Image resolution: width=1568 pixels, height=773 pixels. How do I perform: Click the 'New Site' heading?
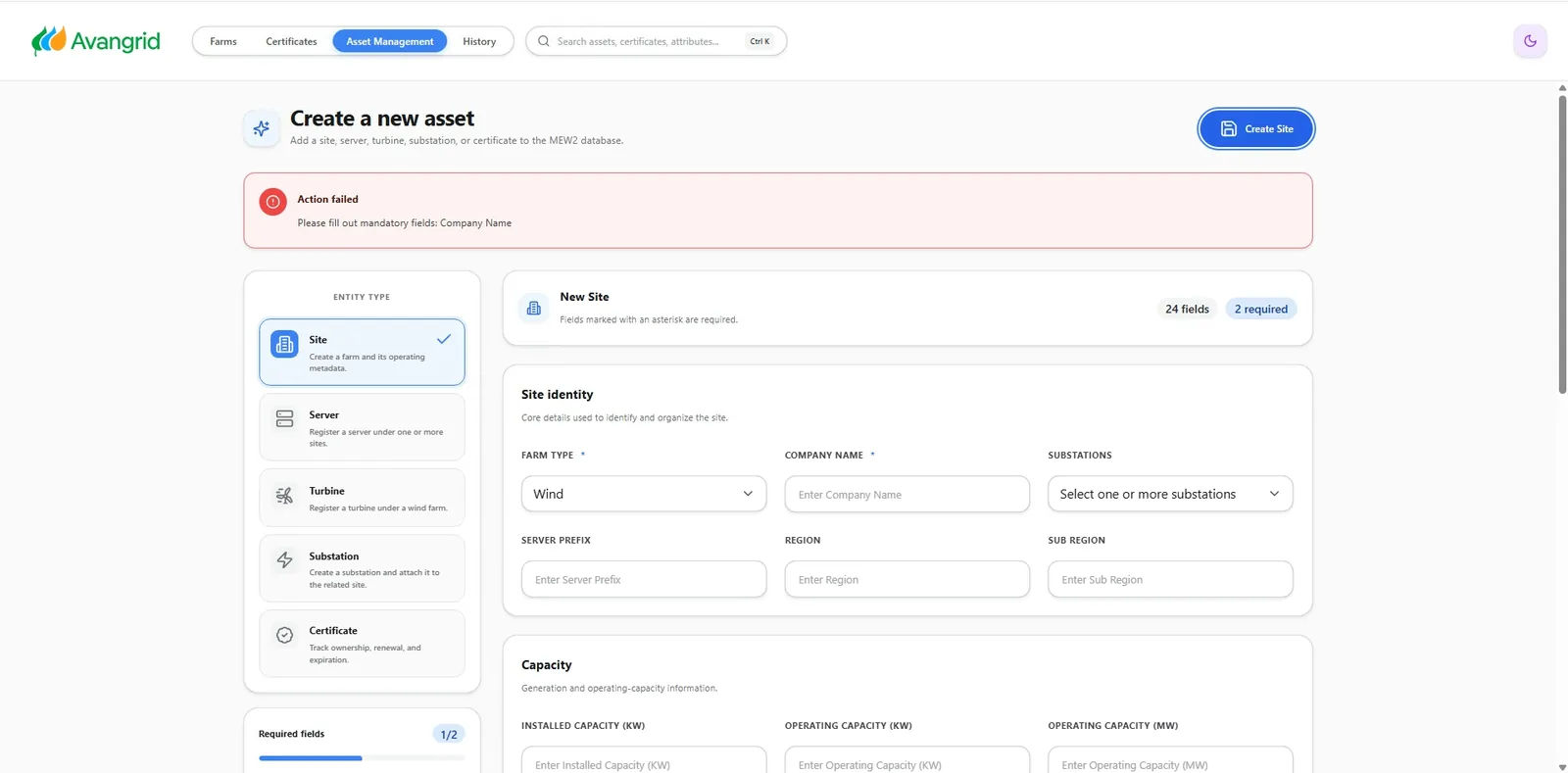584,297
